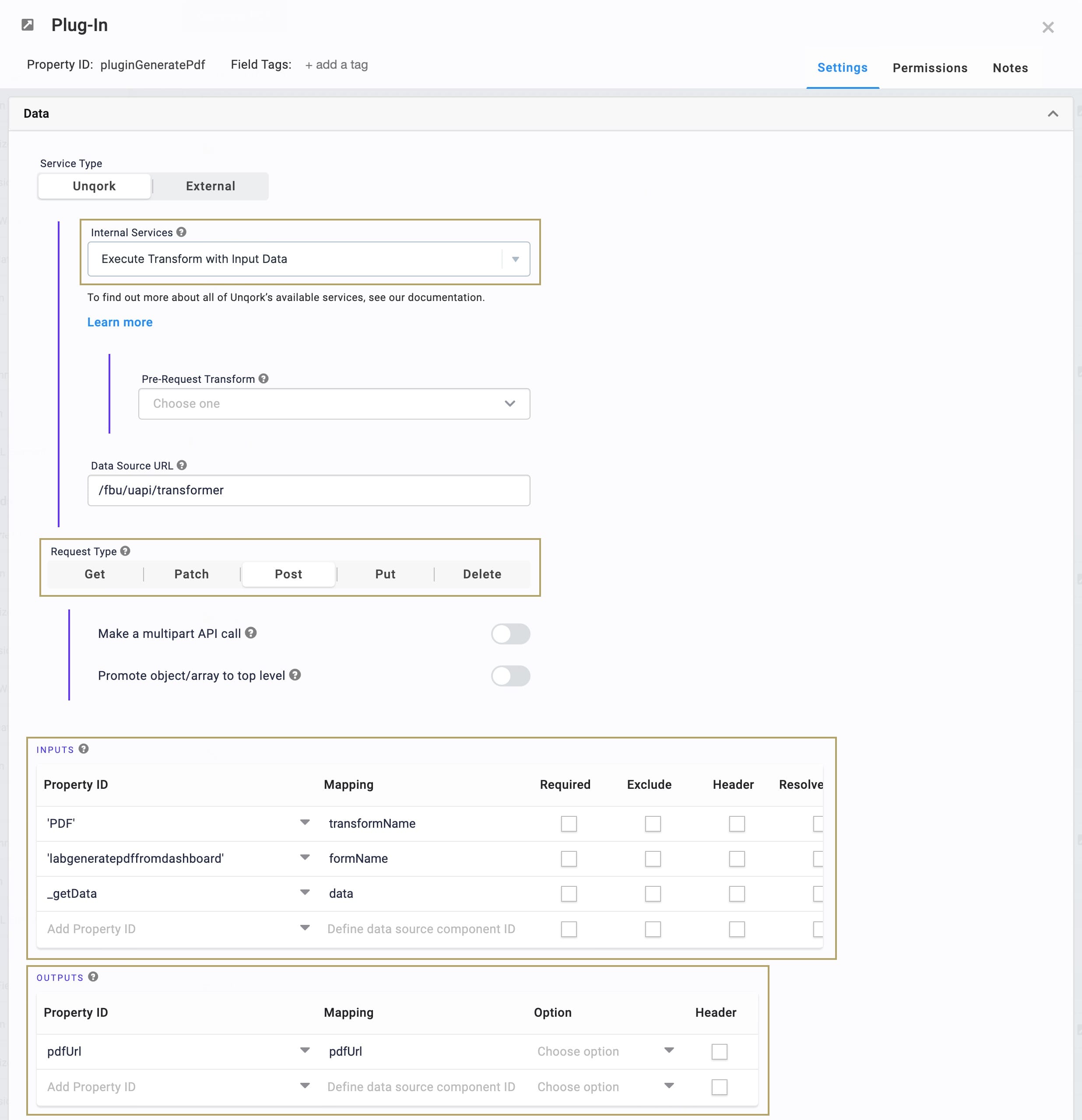Check Header in the inputs Add Property ID row

pos(737,929)
